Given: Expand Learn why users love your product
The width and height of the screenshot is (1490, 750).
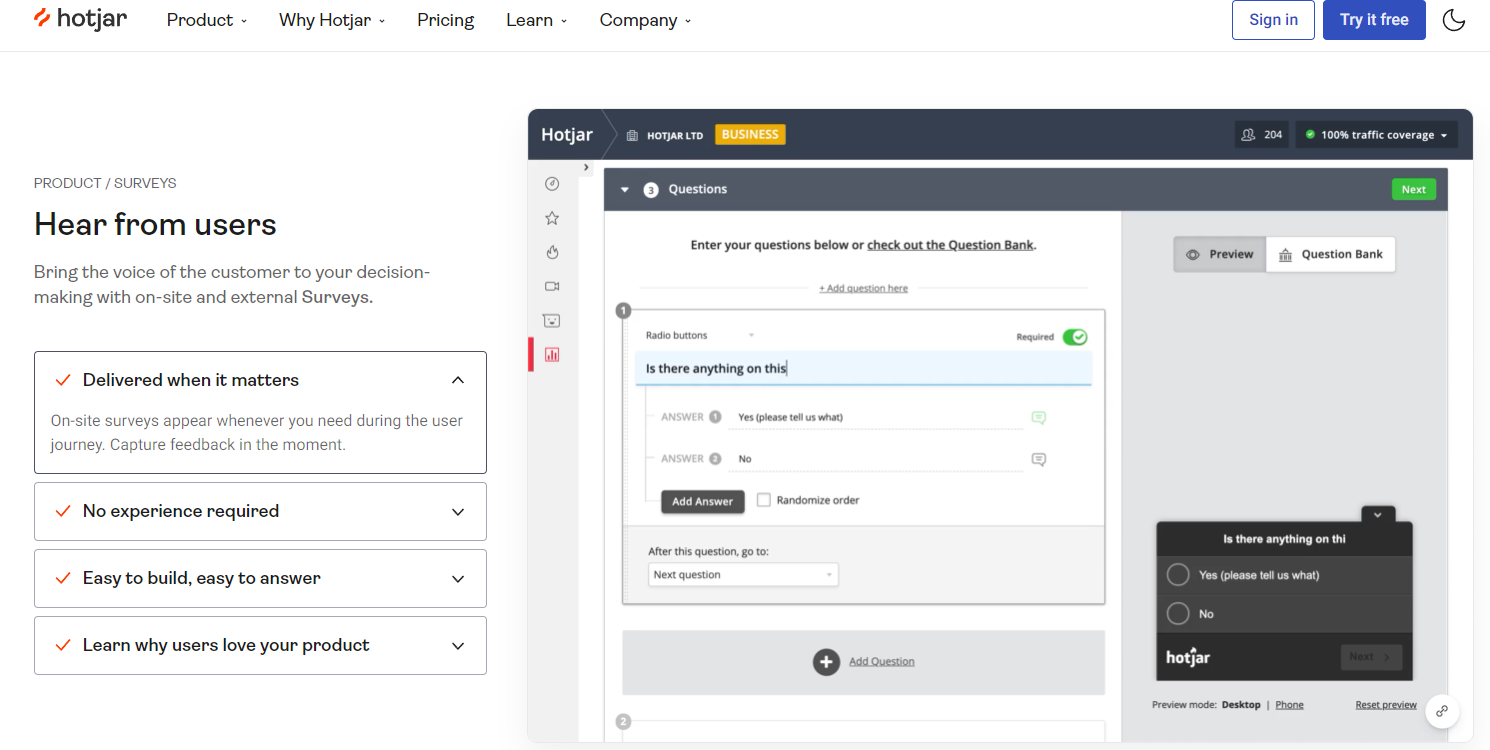Looking at the screenshot, I should pyautogui.click(x=260, y=646).
